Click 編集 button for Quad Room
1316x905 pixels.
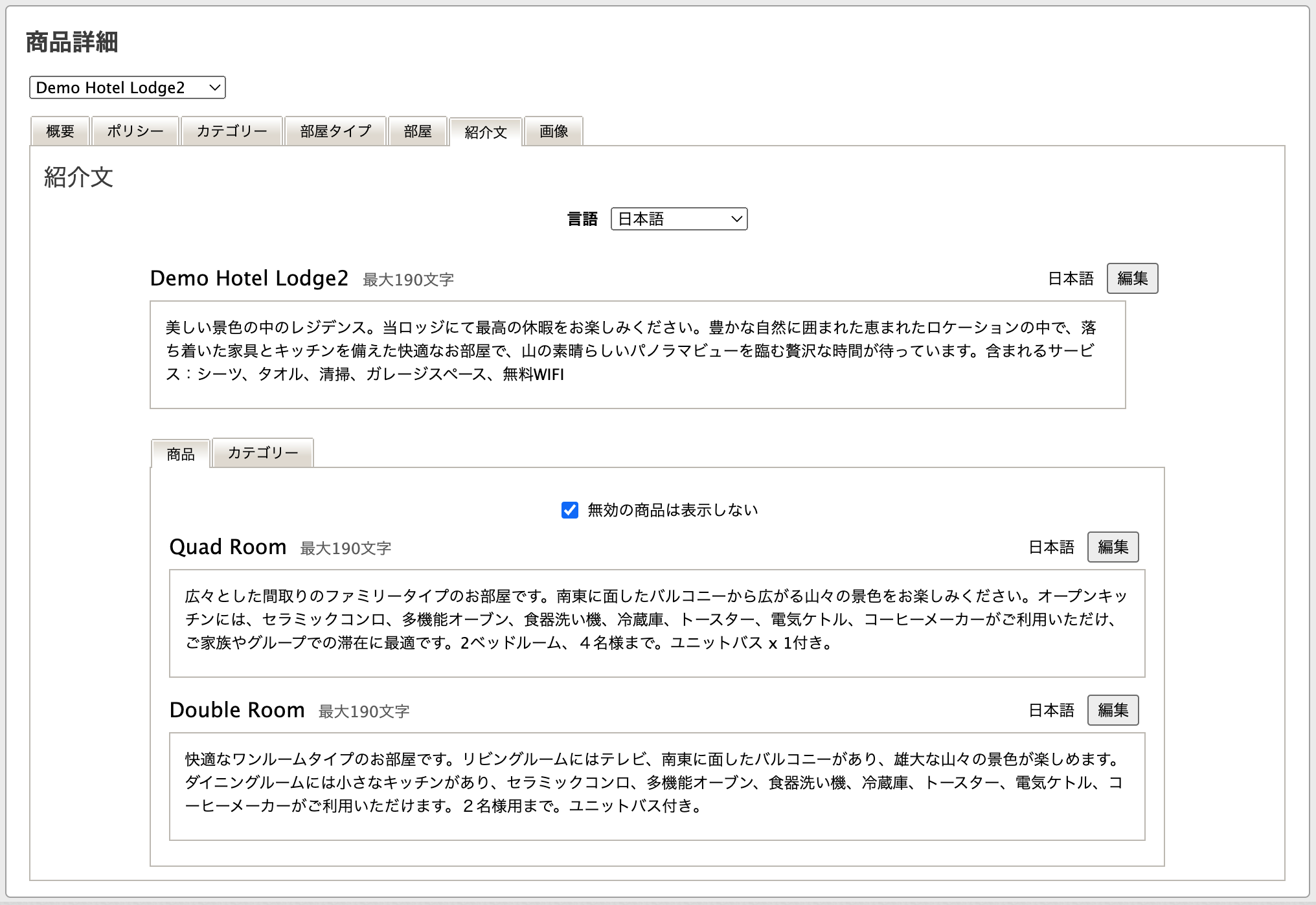(x=1113, y=547)
